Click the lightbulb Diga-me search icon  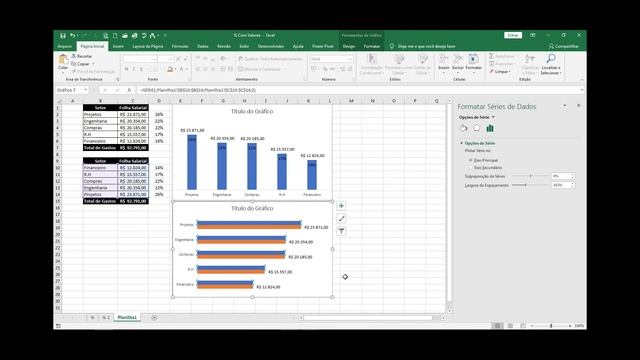click(392, 46)
